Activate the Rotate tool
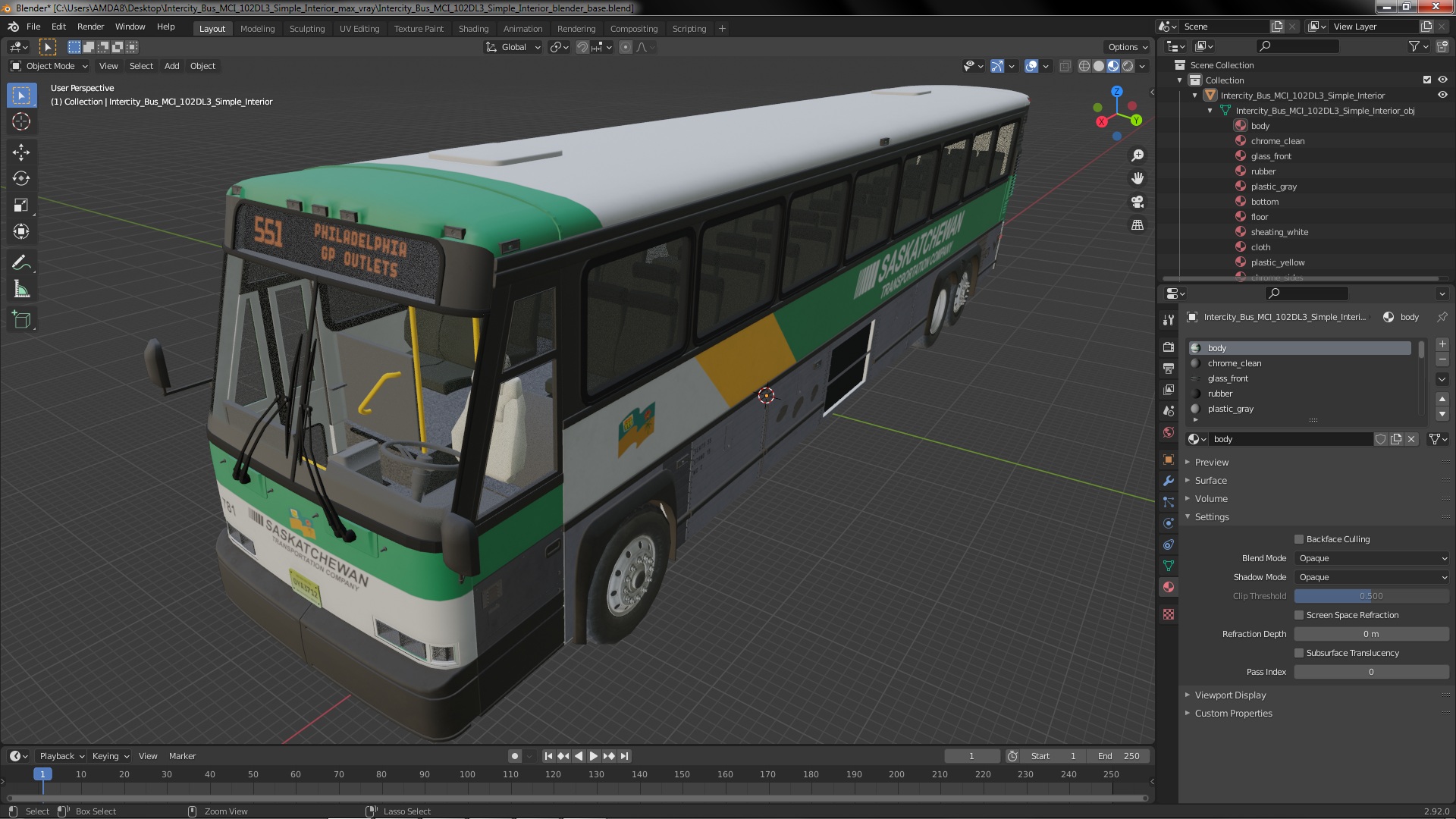 pos(21,179)
